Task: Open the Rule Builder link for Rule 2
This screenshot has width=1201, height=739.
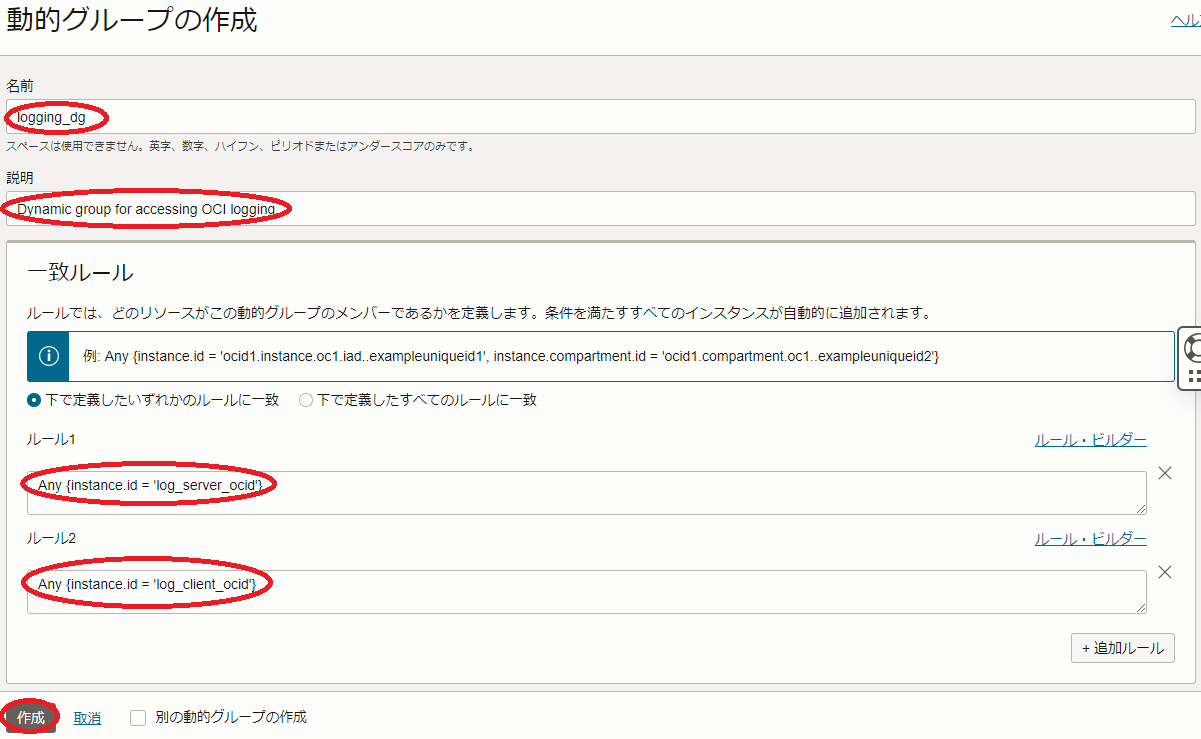Action: (1090, 539)
